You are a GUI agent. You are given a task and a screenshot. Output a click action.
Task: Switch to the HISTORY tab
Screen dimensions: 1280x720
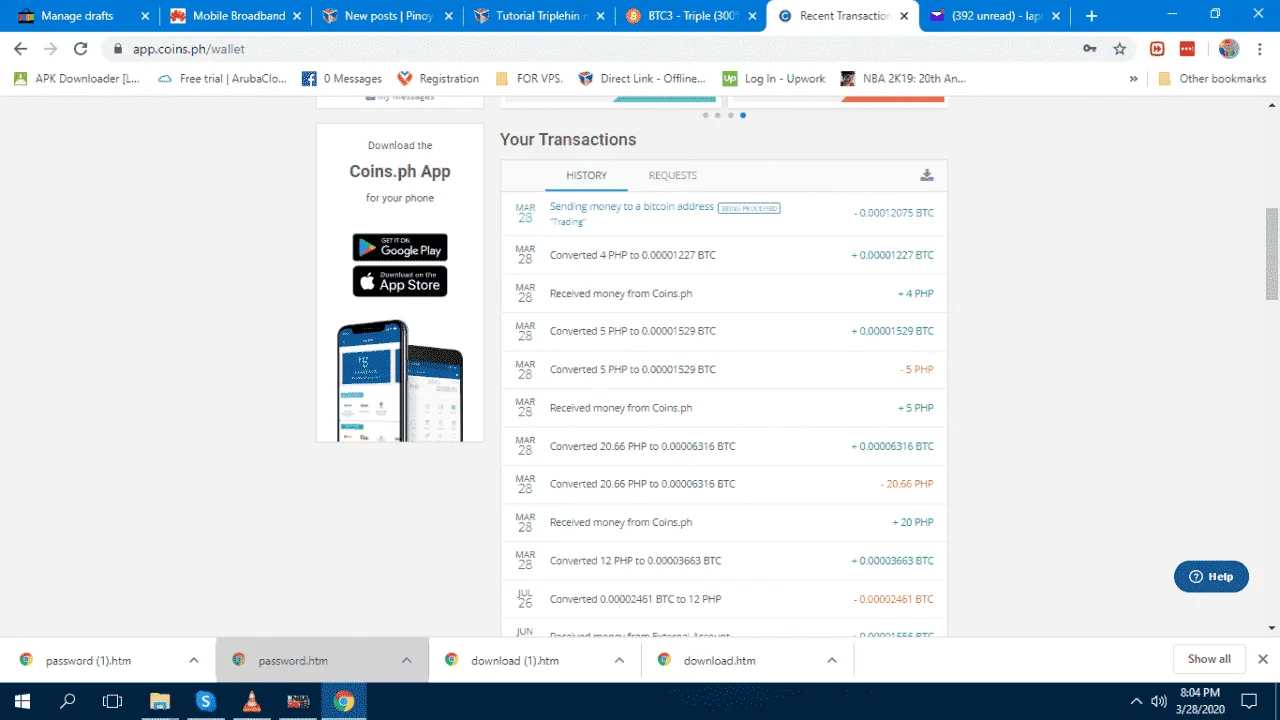pos(586,175)
